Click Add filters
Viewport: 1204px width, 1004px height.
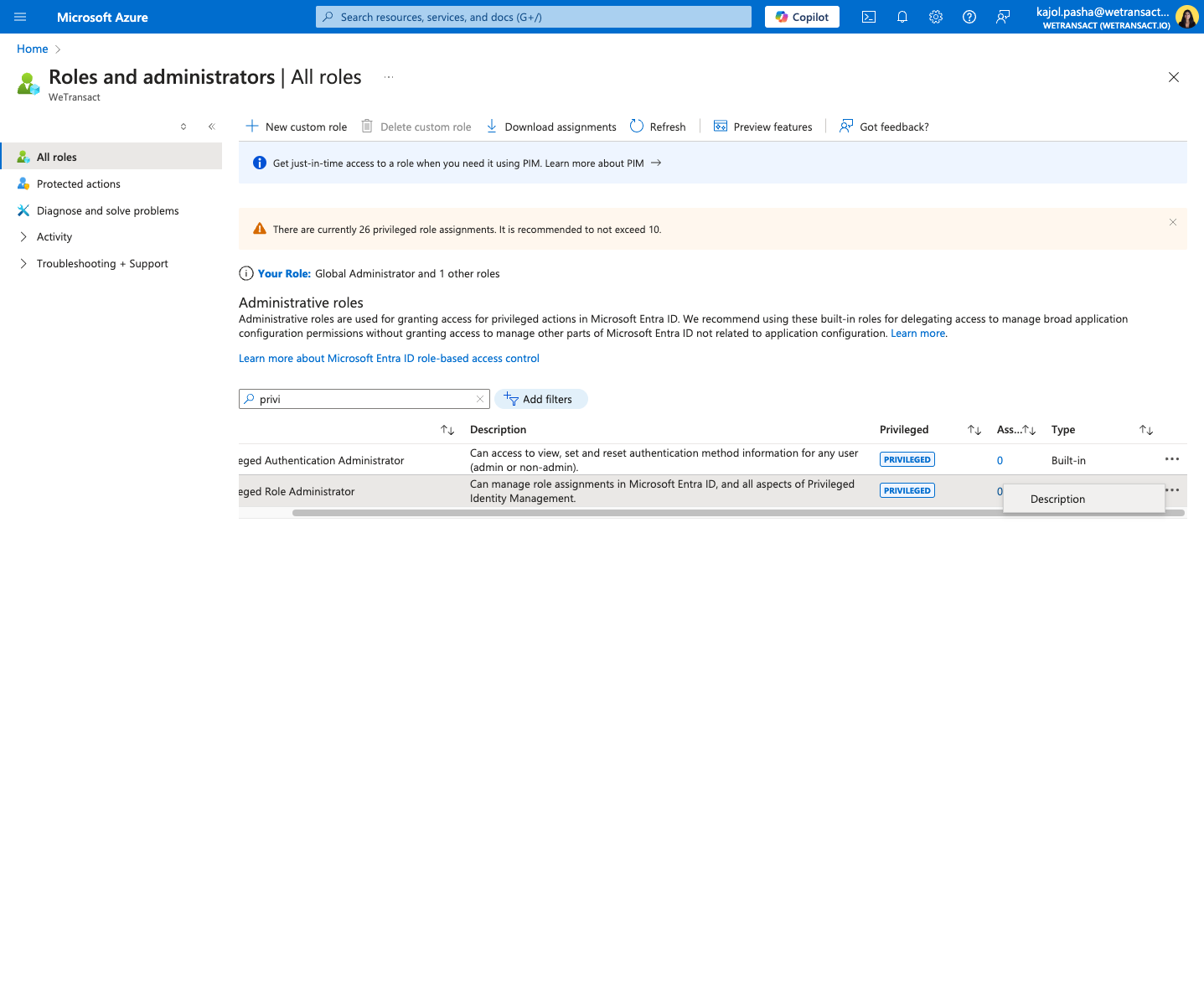click(541, 399)
